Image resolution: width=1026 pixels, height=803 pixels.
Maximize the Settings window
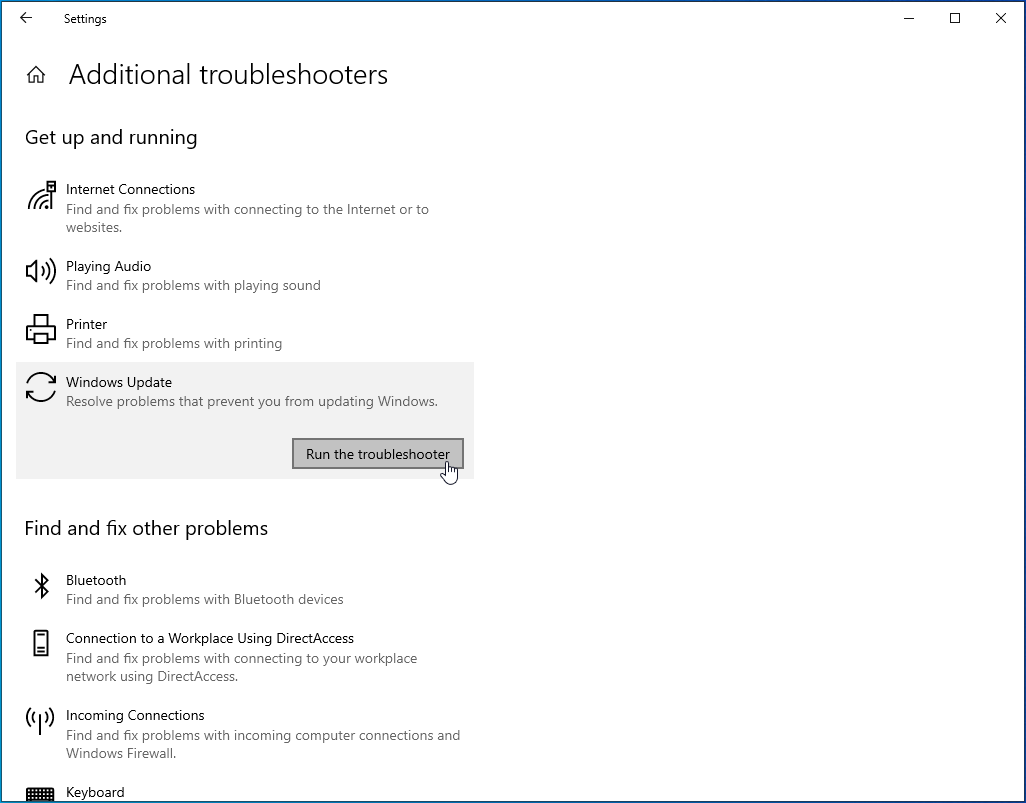955,18
